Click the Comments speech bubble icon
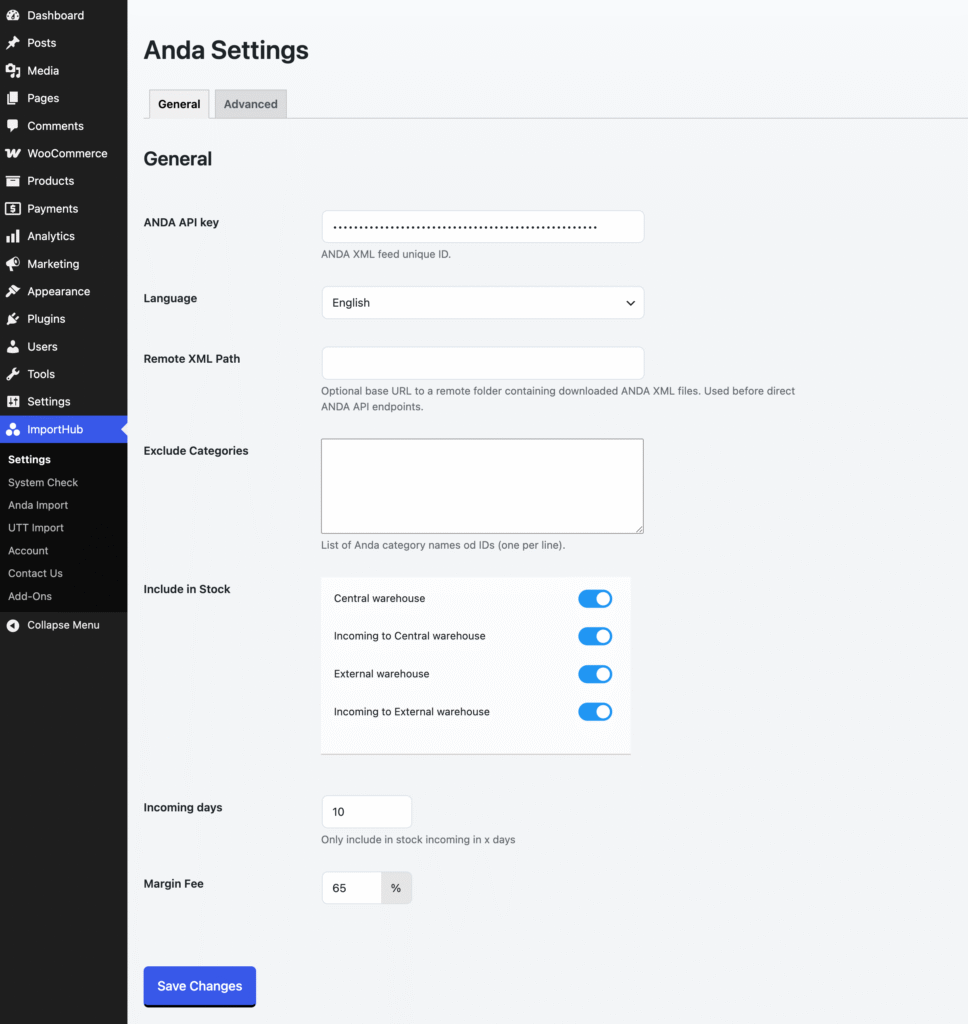The height and width of the screenshot is (1024, 968). (12, 125)
